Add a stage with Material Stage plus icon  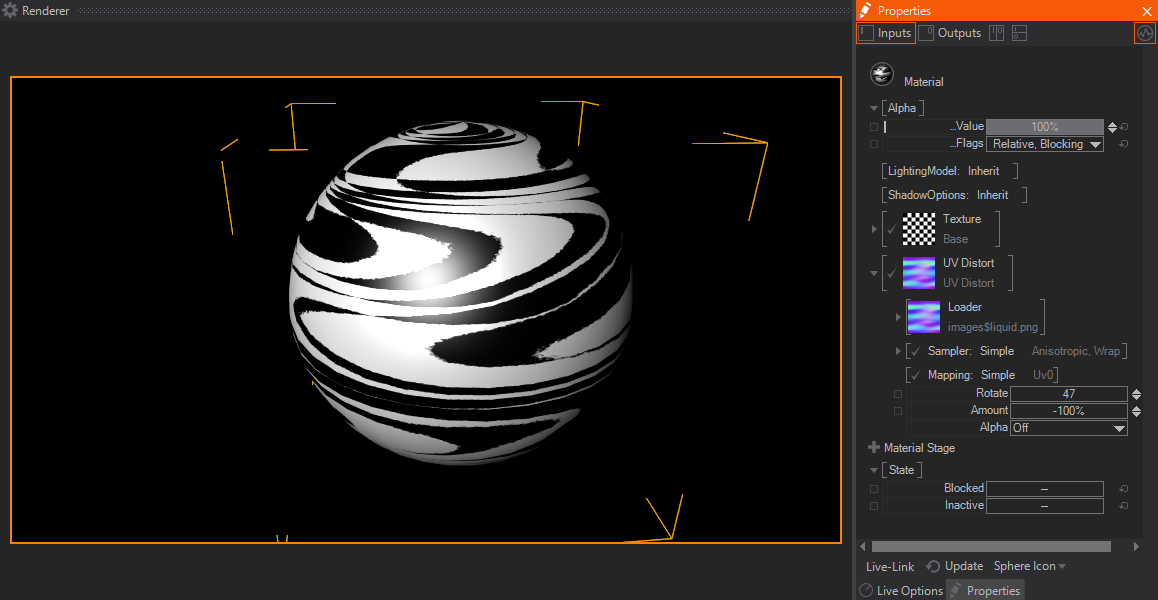point(874,448)
